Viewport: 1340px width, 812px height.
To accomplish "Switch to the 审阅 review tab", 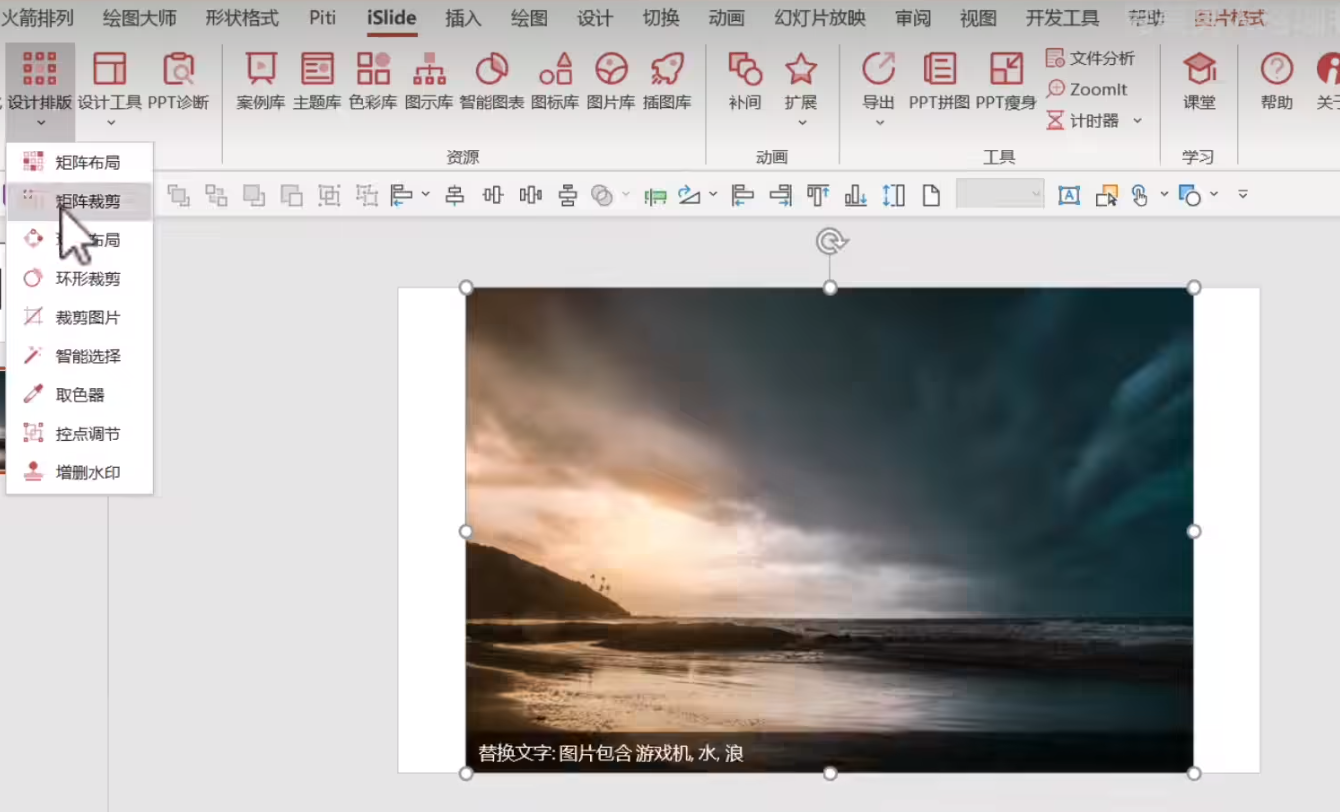I will coord(913,18).
